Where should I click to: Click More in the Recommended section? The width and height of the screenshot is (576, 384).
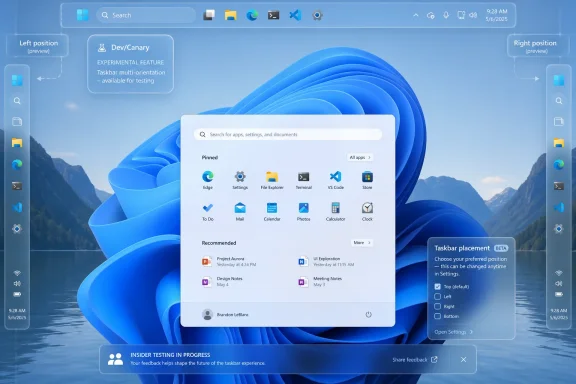[x=362, y=243]
